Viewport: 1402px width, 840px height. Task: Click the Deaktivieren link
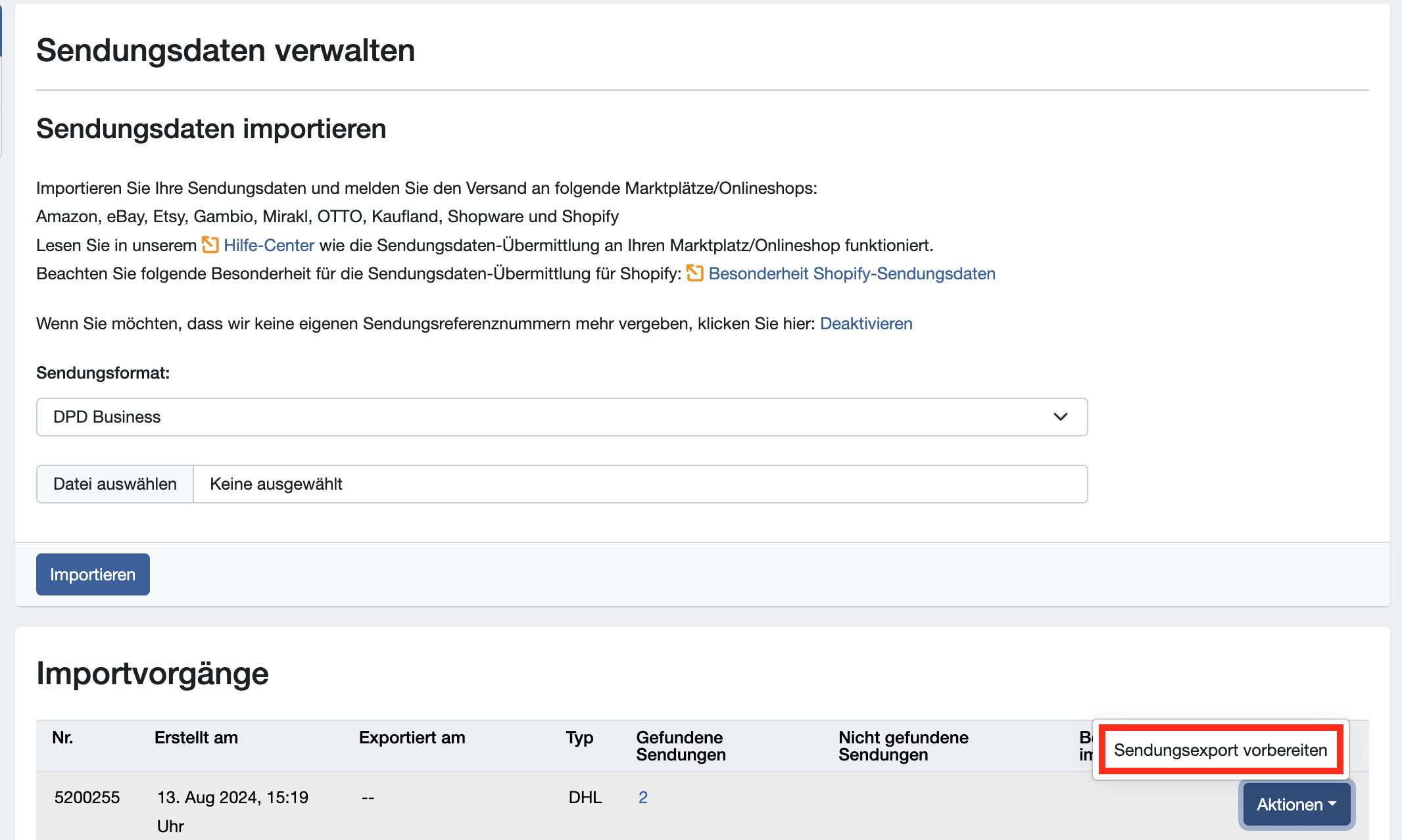pos(866,323)
